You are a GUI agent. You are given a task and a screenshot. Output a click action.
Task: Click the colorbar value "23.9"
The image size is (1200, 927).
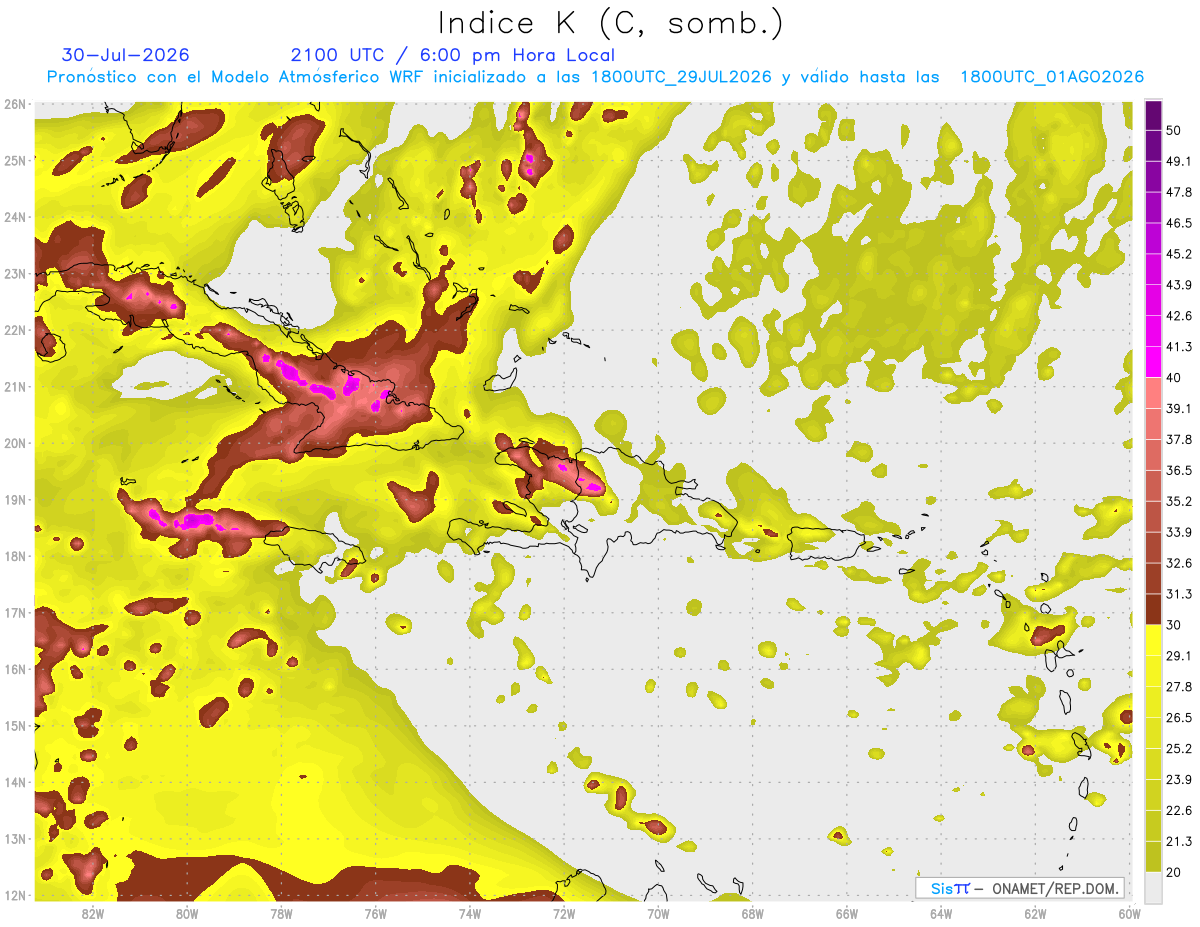[1178, 780]
